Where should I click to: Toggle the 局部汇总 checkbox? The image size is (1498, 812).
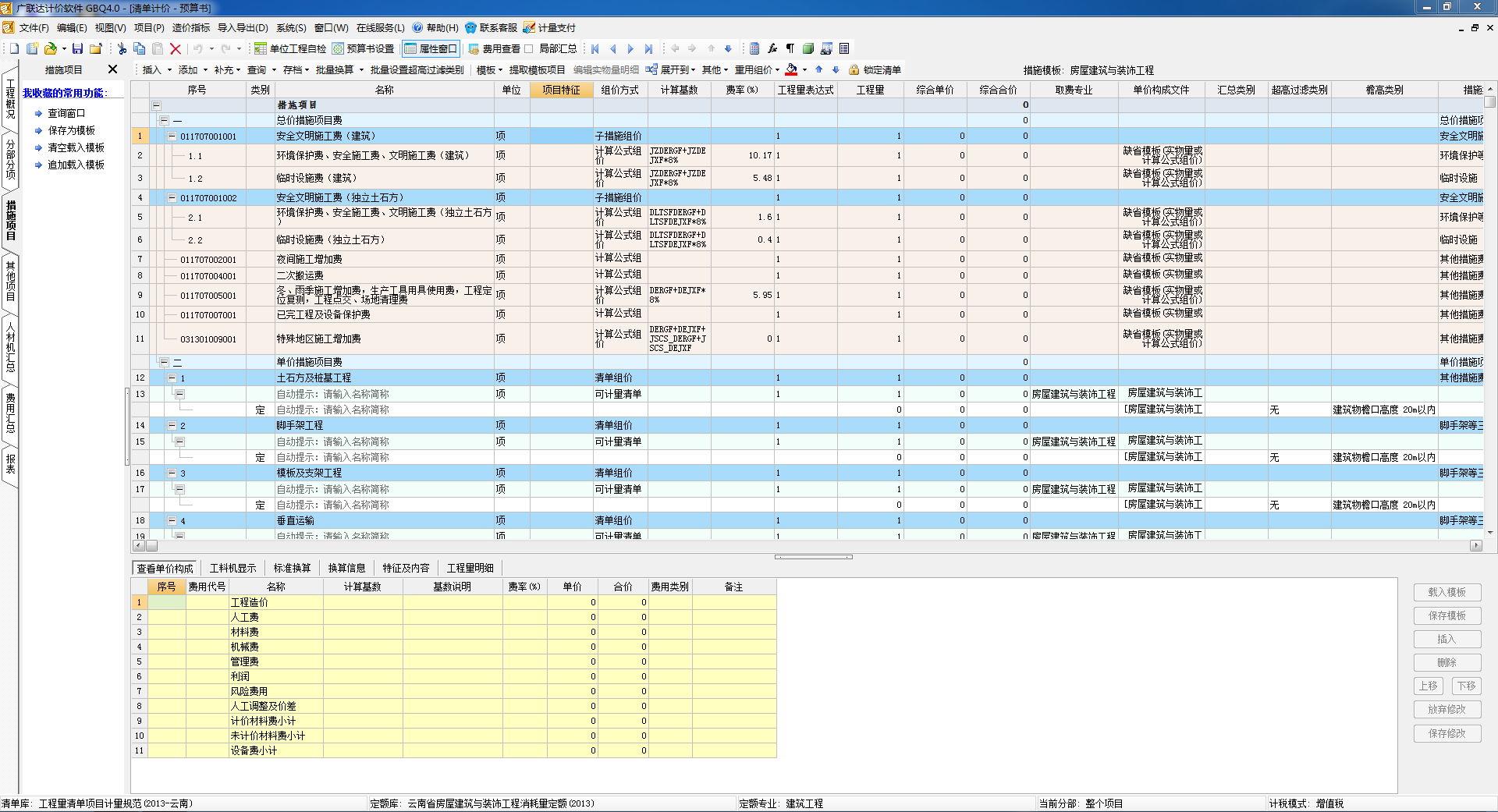528,48
